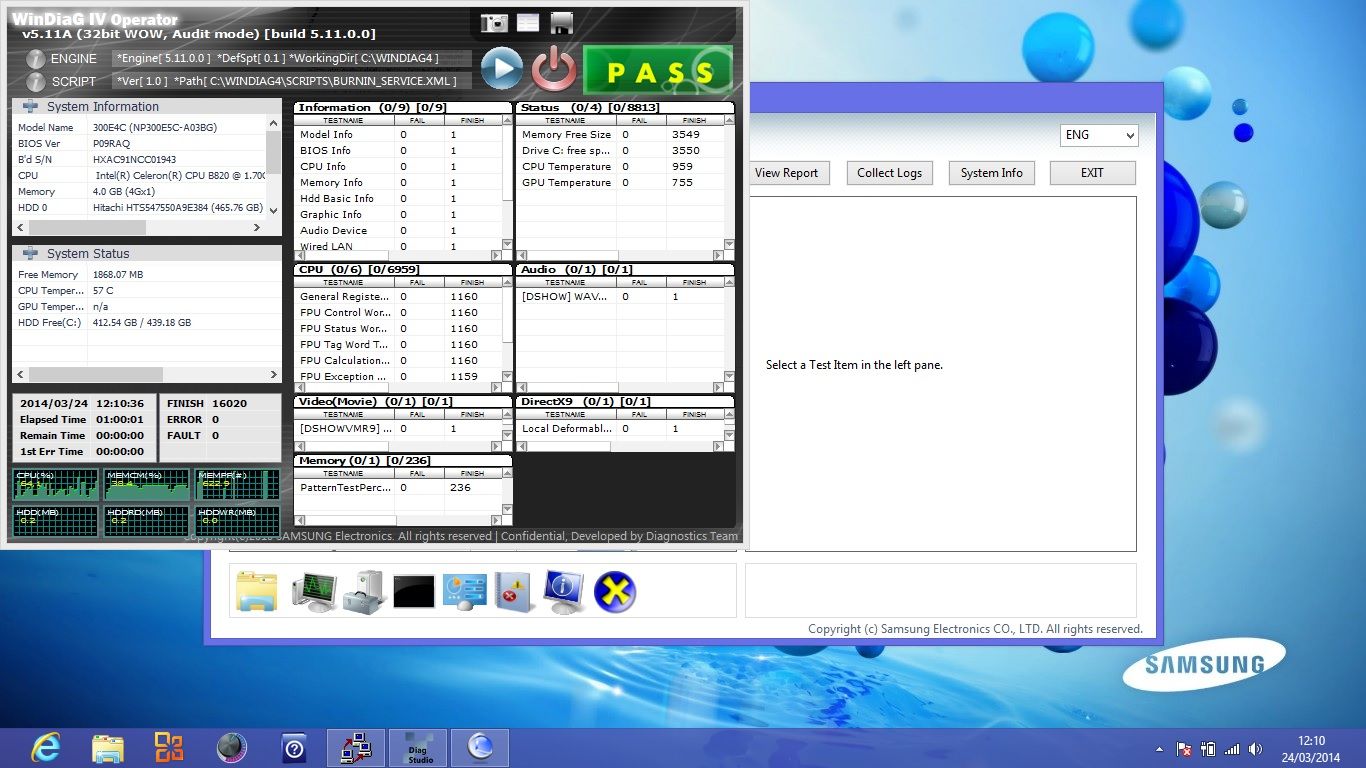Launch the black command prompt icon
The image size is (1366, 768).
pyautogui.click(x=414, y=591)
